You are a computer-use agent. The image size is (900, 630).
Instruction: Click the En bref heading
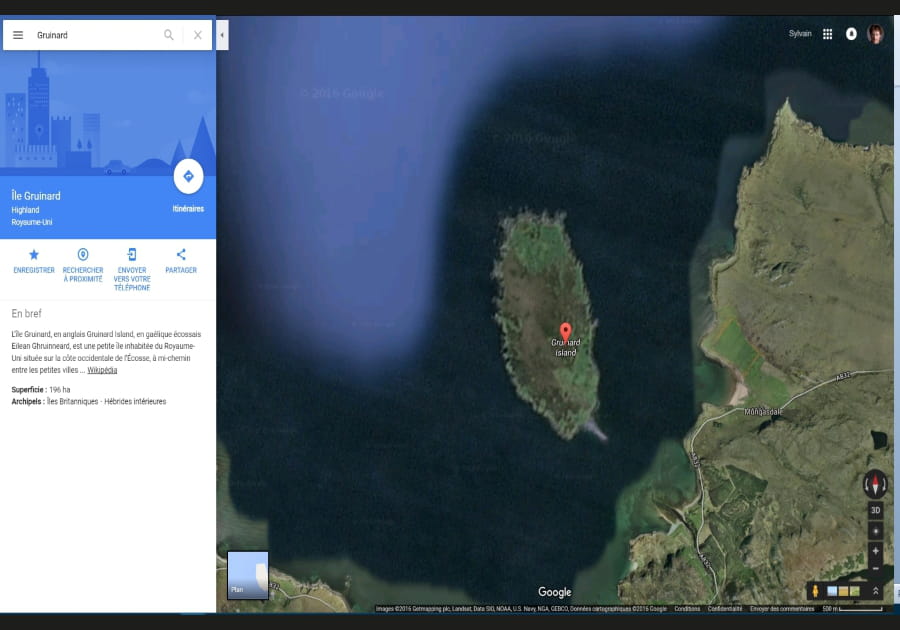point(26,313)
